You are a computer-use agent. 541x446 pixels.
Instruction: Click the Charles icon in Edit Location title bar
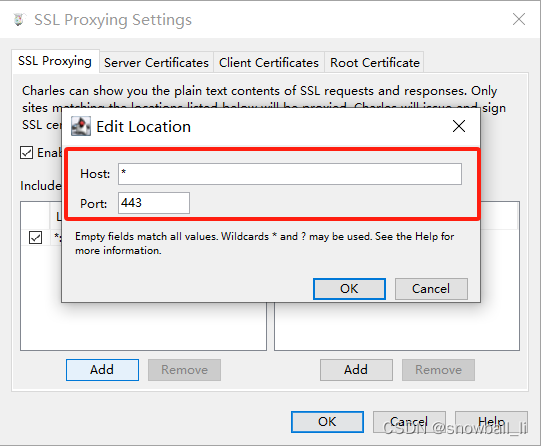pos(81,126)
